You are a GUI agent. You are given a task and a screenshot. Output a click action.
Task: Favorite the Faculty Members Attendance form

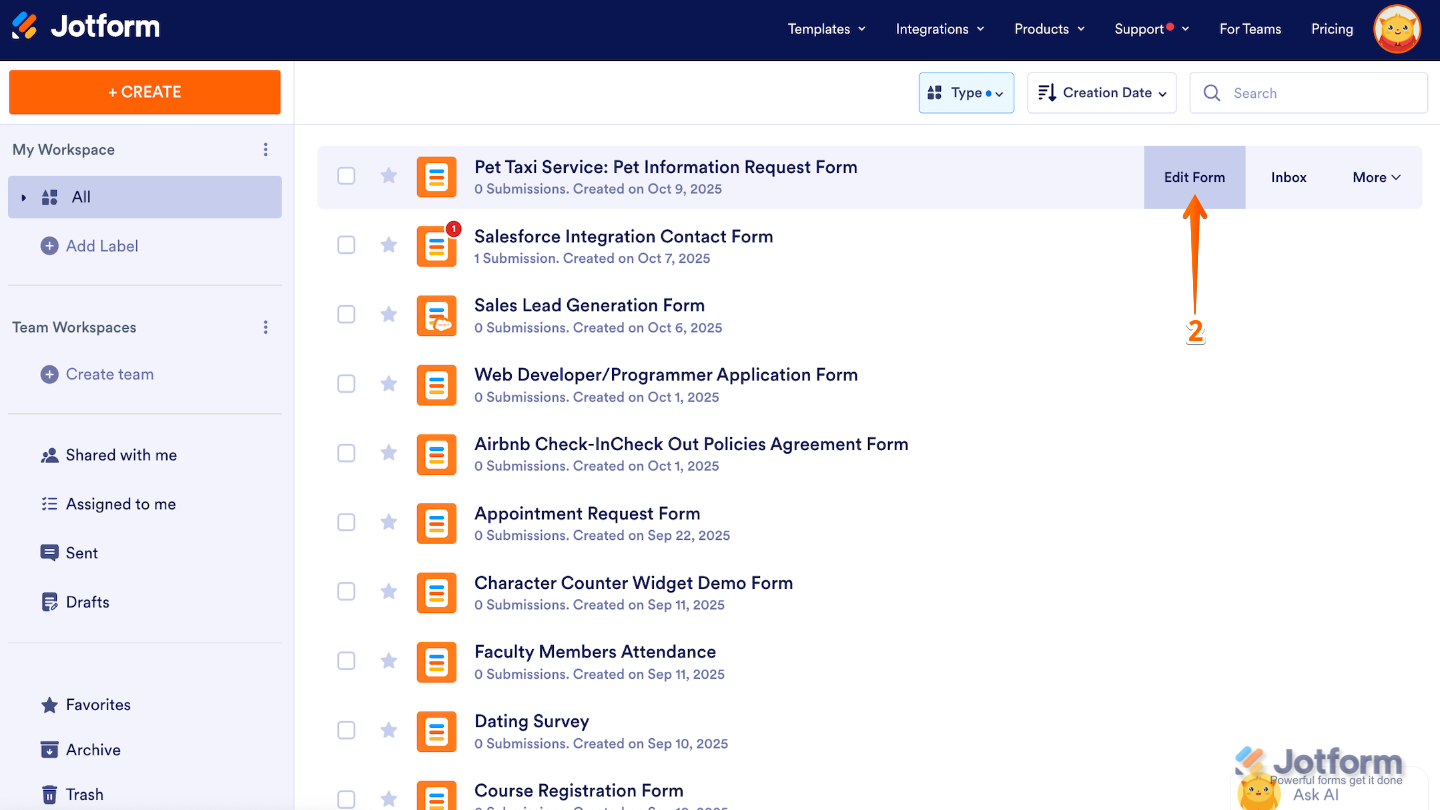tap(388, 661)
